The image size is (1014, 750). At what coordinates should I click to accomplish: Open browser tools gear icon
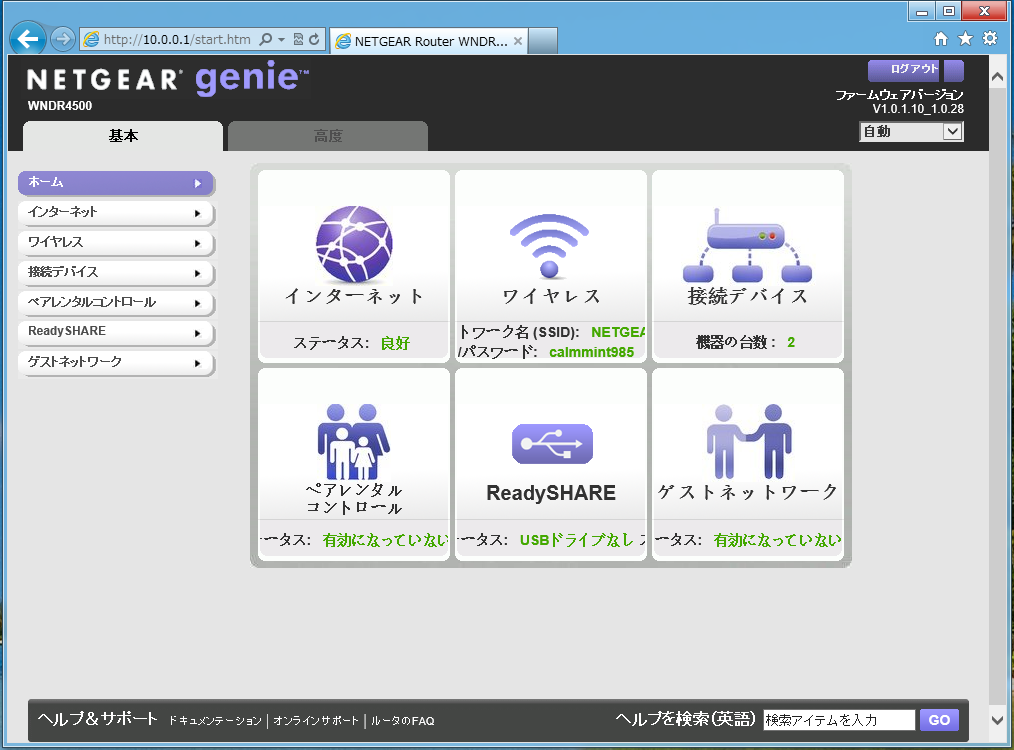tap(990, 39)
